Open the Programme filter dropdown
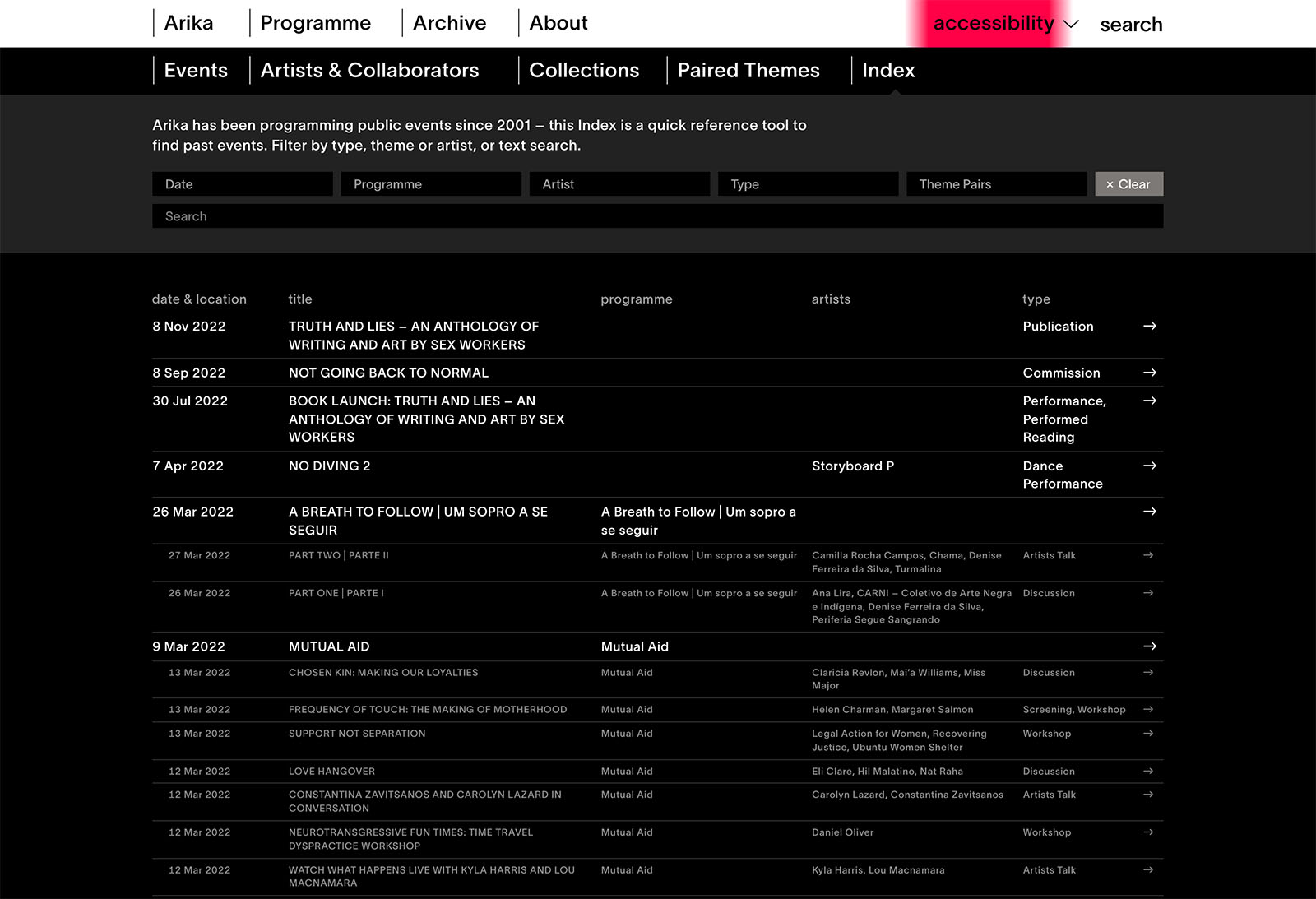Image resolution: width=1316 pixels, height=899 pixels. pyautogui.click(x=431, y=184)
